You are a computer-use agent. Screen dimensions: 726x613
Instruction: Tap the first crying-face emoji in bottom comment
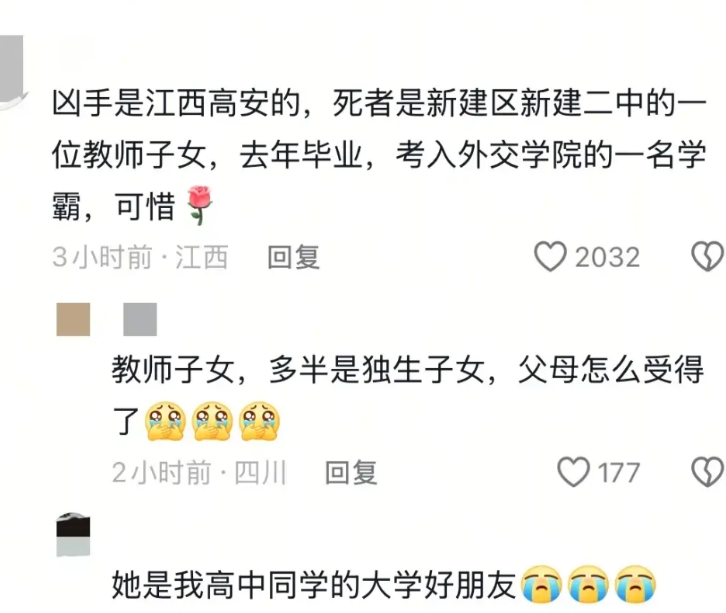pyautogui.click(x=542, y=584)
